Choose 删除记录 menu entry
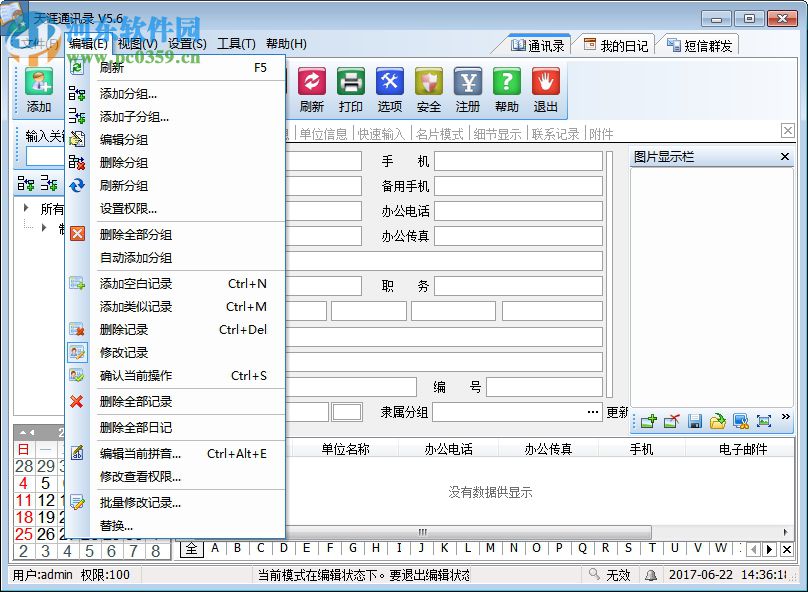This screenshot has height=592, width=808. (x=175, y=329)
